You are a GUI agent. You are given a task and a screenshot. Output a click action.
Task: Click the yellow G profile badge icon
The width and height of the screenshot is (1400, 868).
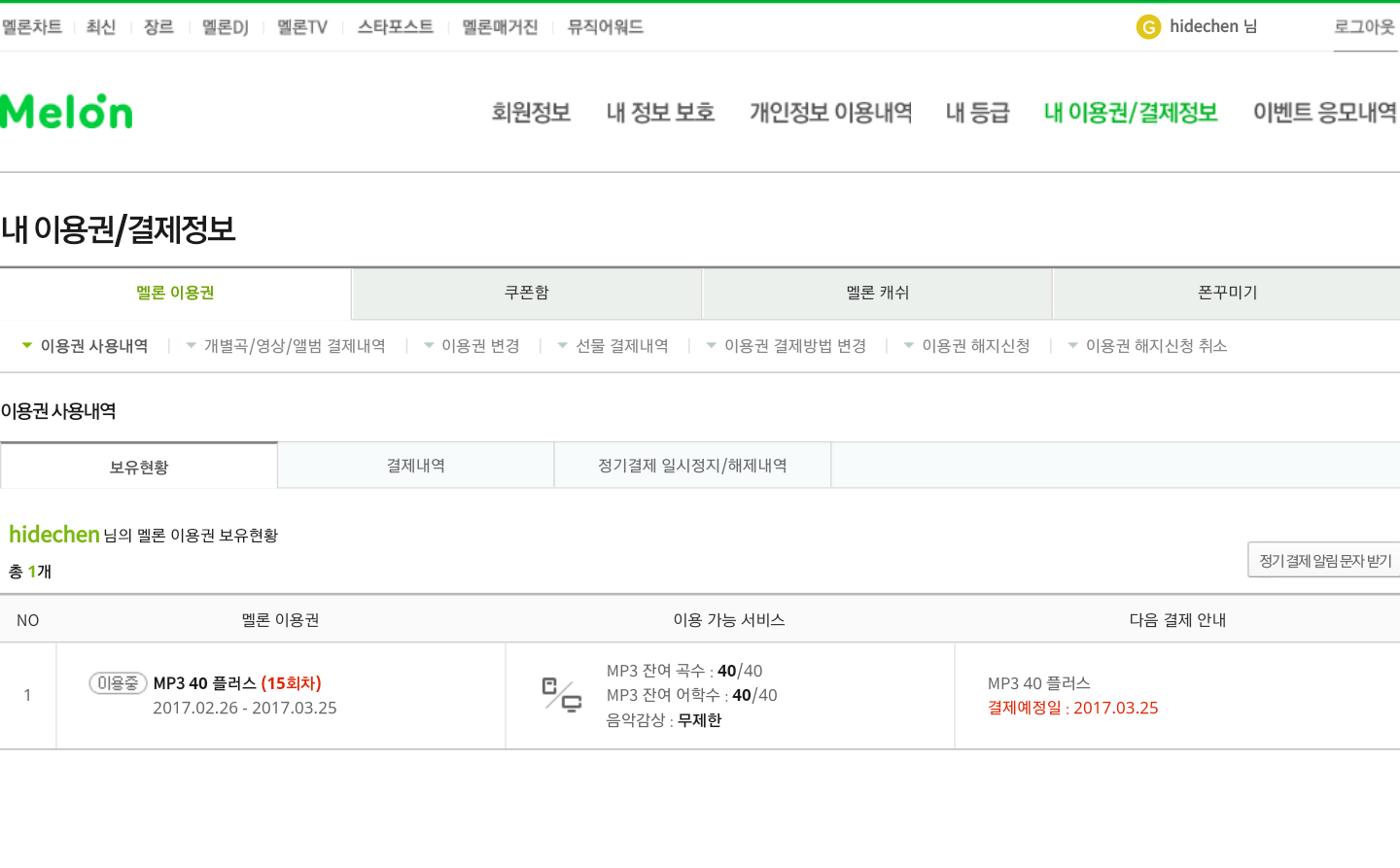pyautogui.click(x=1148, y=27)
